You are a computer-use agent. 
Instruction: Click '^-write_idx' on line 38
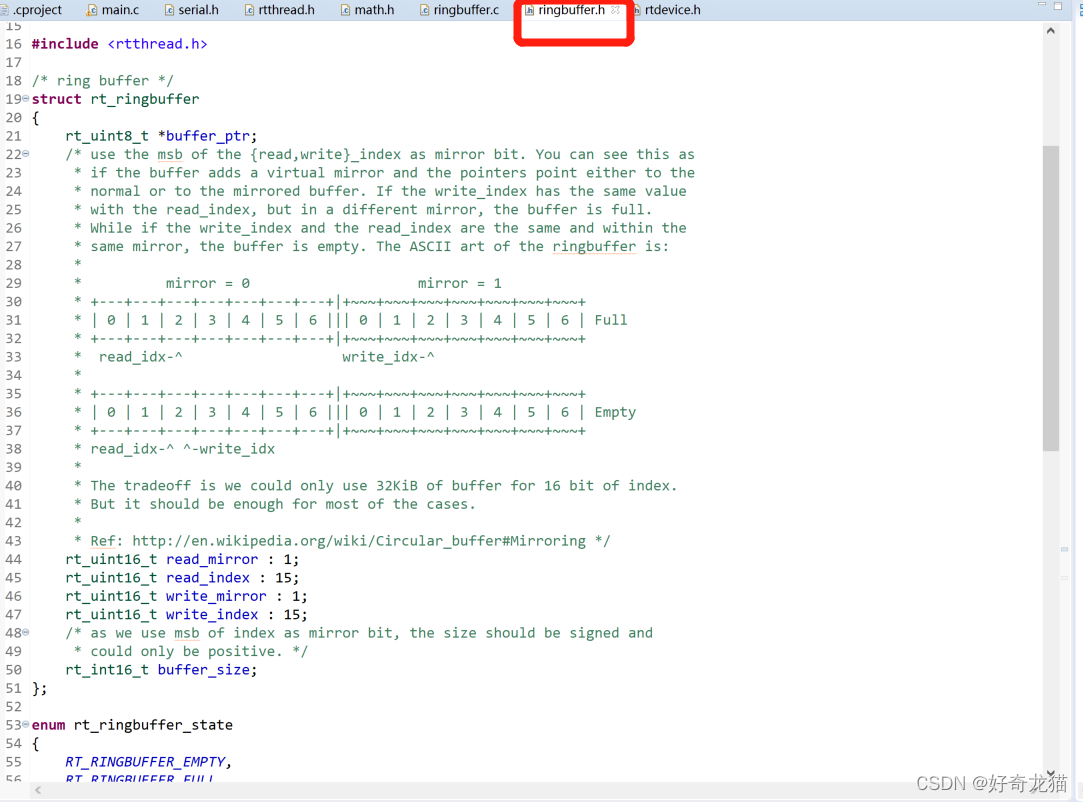coord(229,448)
